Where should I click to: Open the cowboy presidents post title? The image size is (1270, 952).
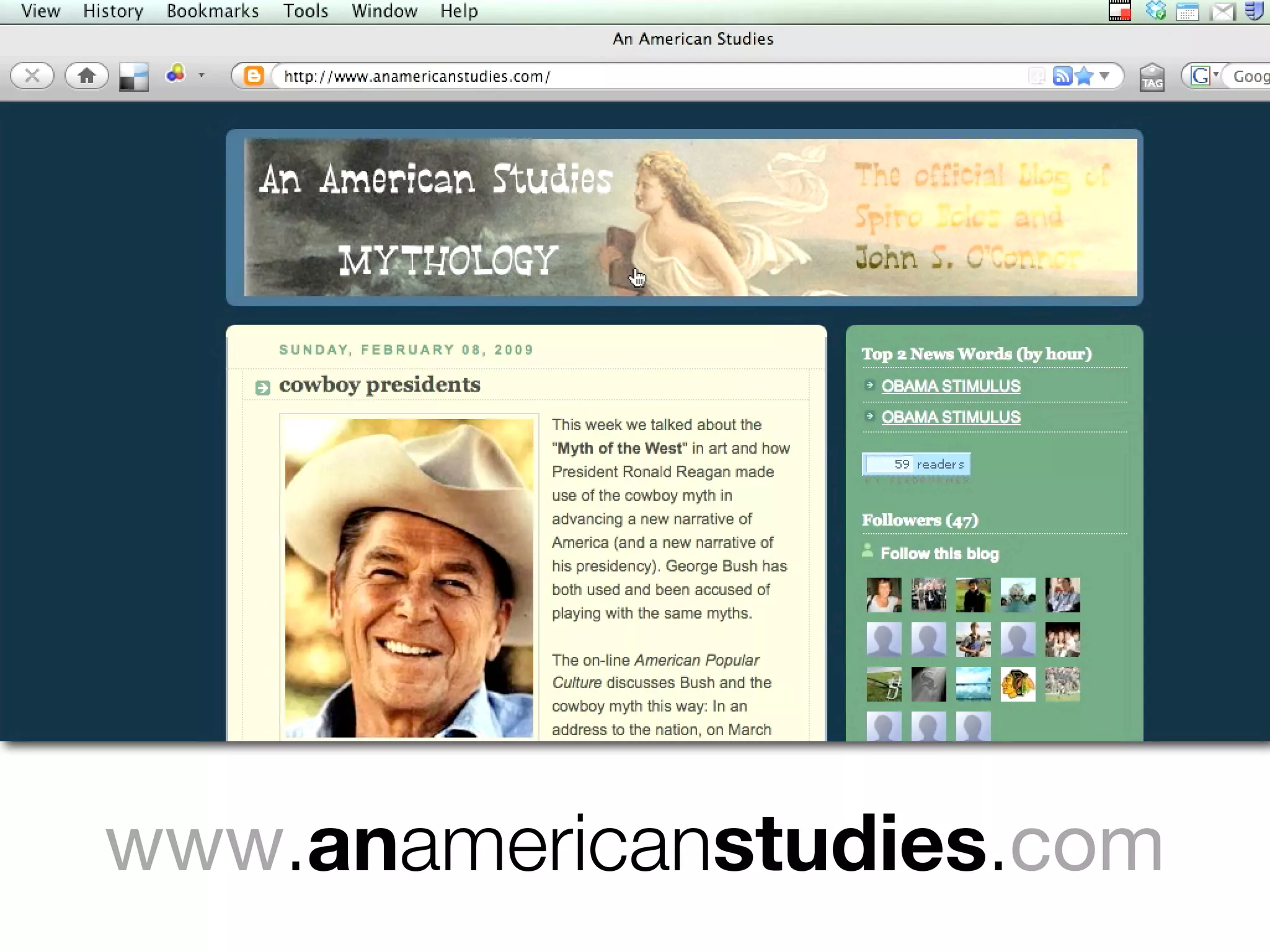380,385
